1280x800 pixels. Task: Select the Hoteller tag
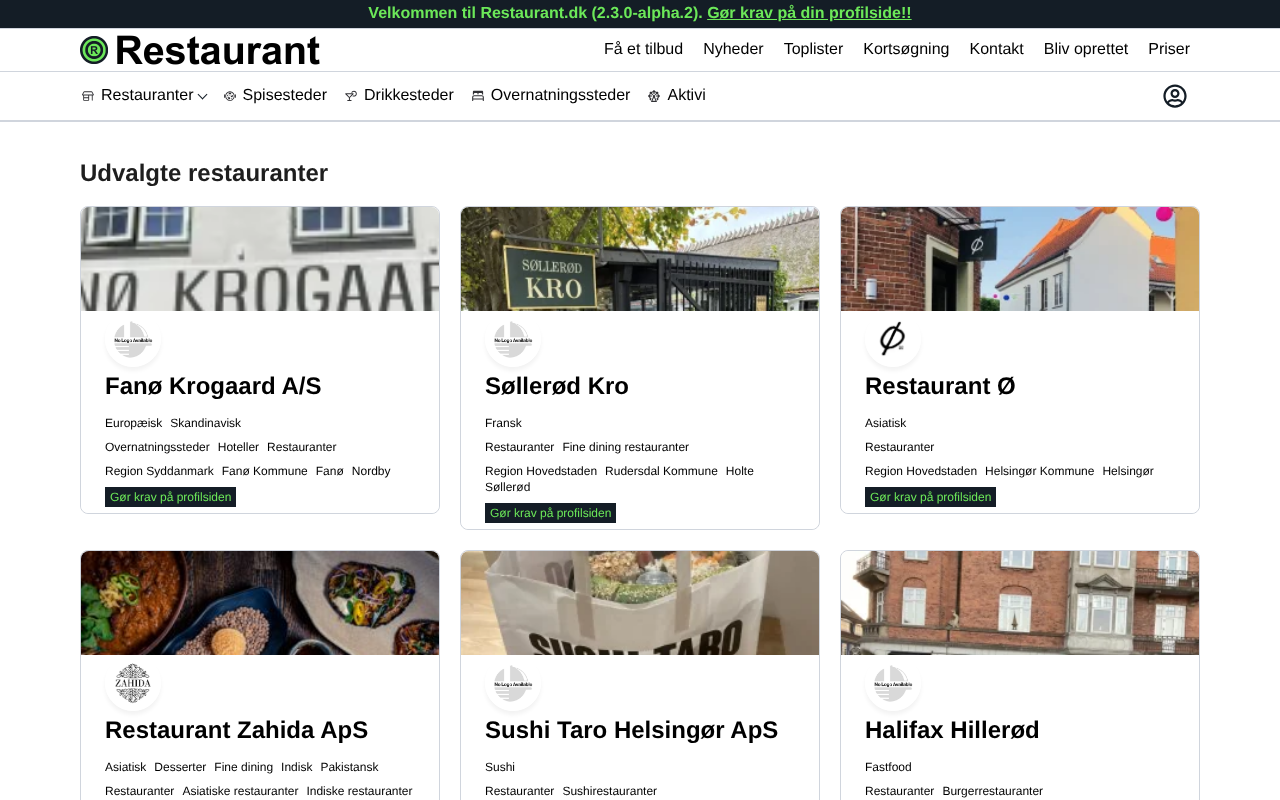tap(238, 447)
